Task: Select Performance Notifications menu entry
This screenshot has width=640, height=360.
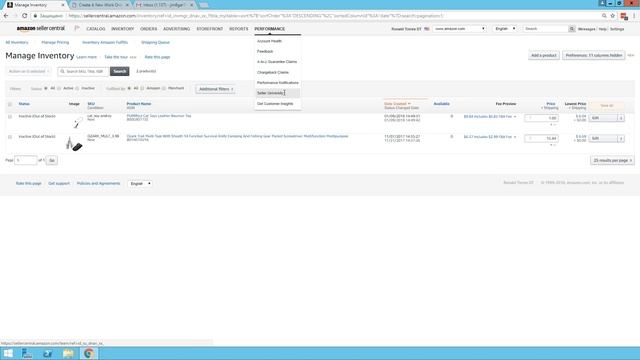Action: [278, 83]
